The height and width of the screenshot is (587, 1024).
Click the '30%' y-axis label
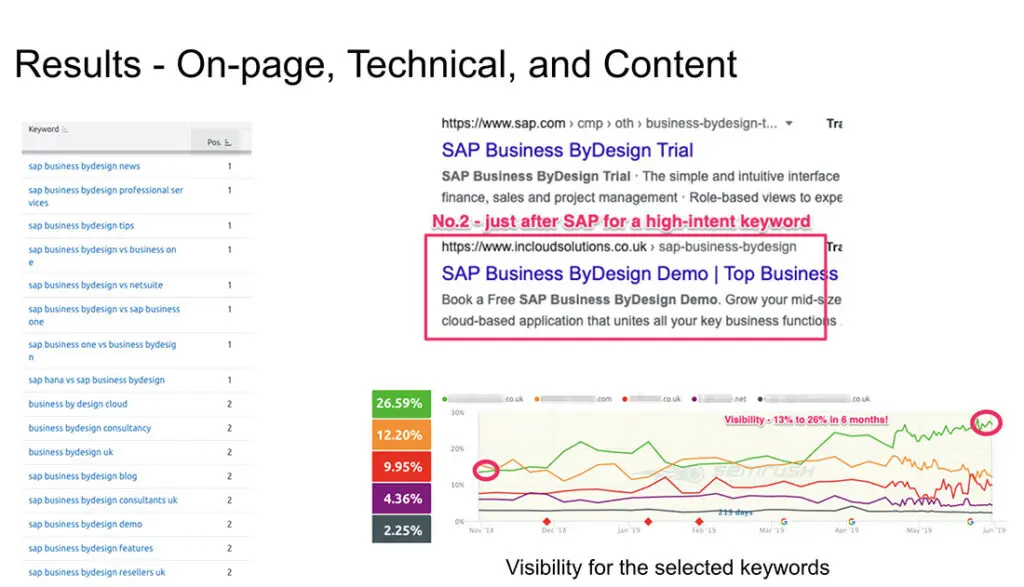tap(457, 413)
